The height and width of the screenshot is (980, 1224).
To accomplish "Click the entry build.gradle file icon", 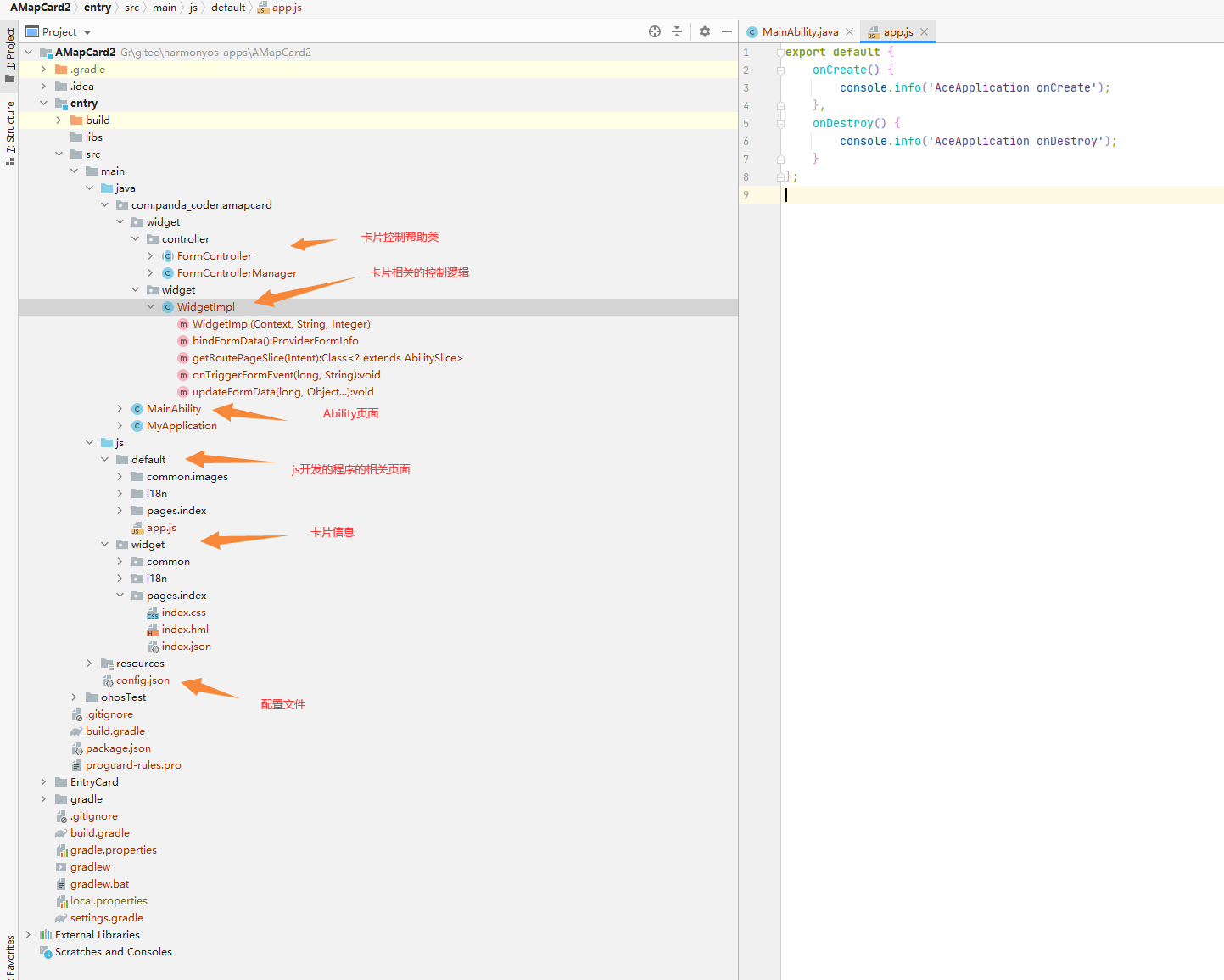I will [76, 731].
